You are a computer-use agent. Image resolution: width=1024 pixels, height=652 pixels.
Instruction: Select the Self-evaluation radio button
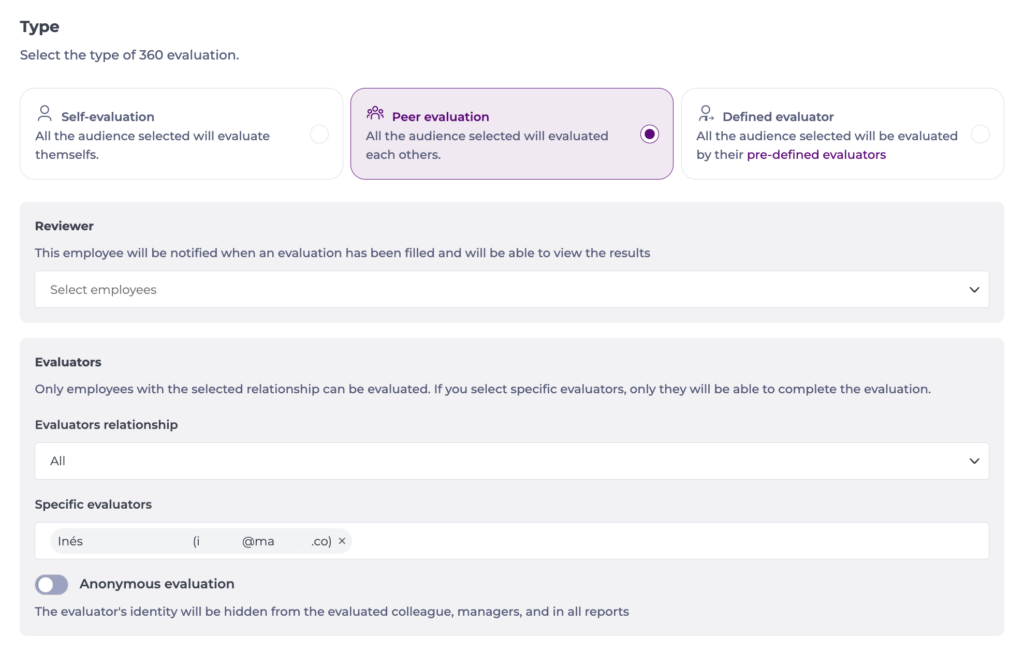tap(319, 134)
